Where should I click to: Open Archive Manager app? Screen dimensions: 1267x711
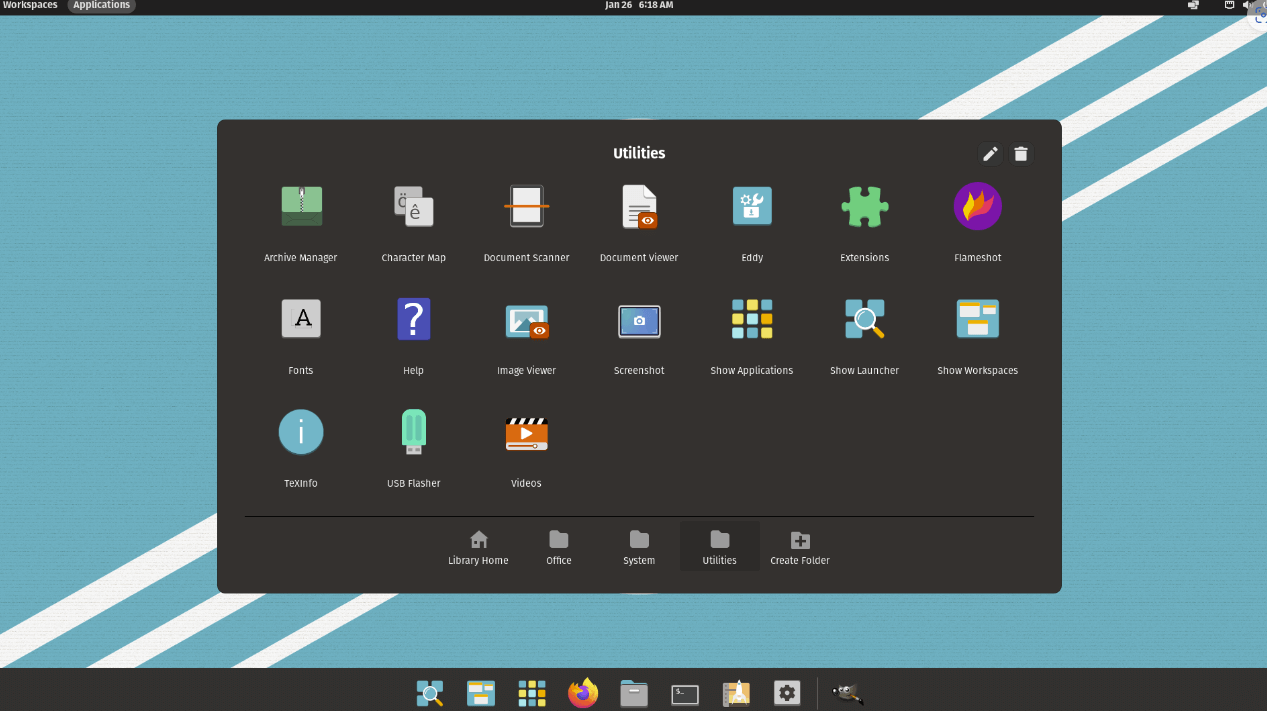301,221
